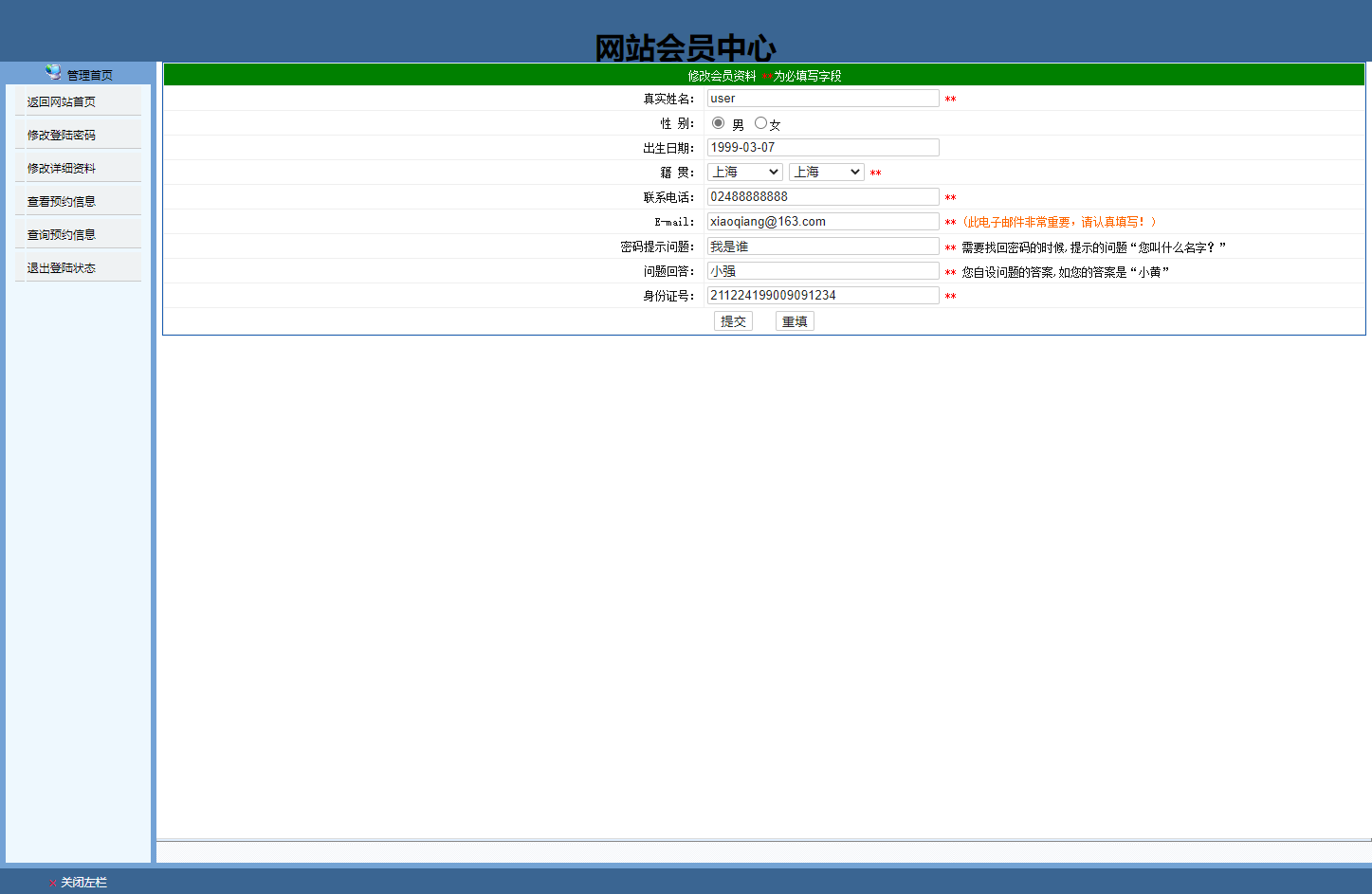Click the 问题回答 label
The image size is (1372, 894).
(x=668, y=271)
